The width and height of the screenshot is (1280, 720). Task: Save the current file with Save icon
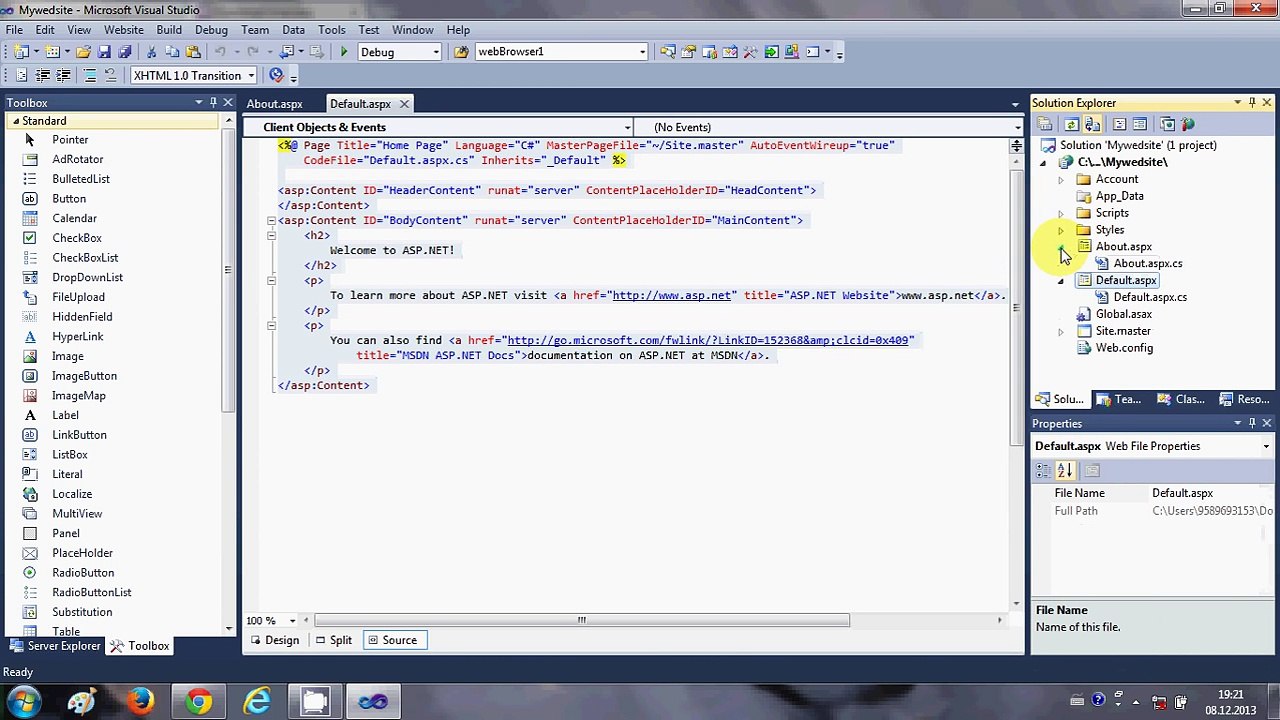click(x=104, y=52)
